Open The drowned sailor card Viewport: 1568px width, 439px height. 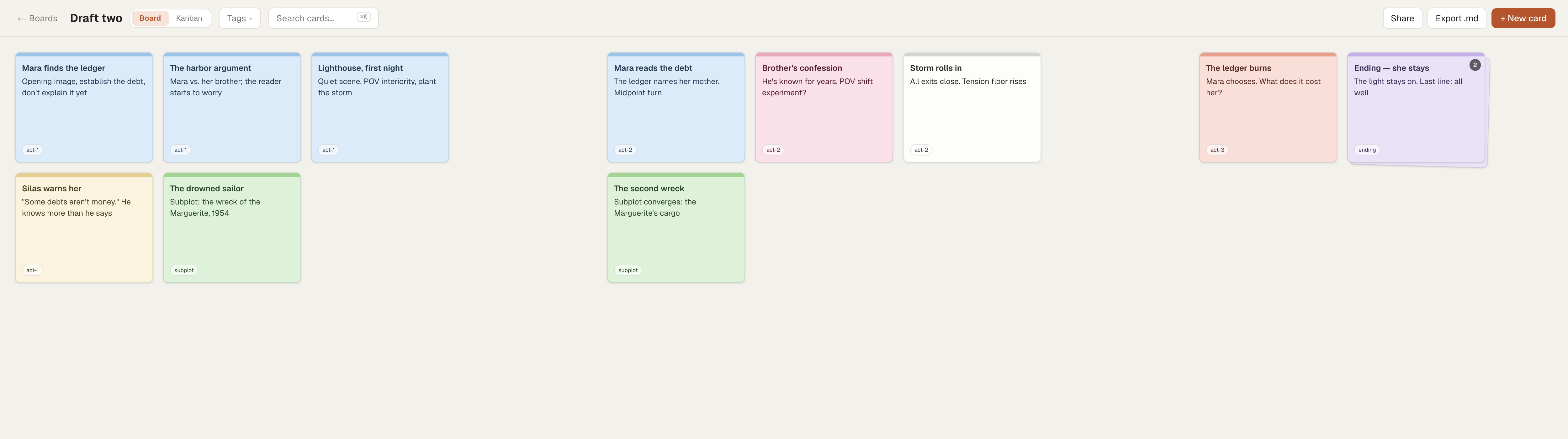(232, 228)
